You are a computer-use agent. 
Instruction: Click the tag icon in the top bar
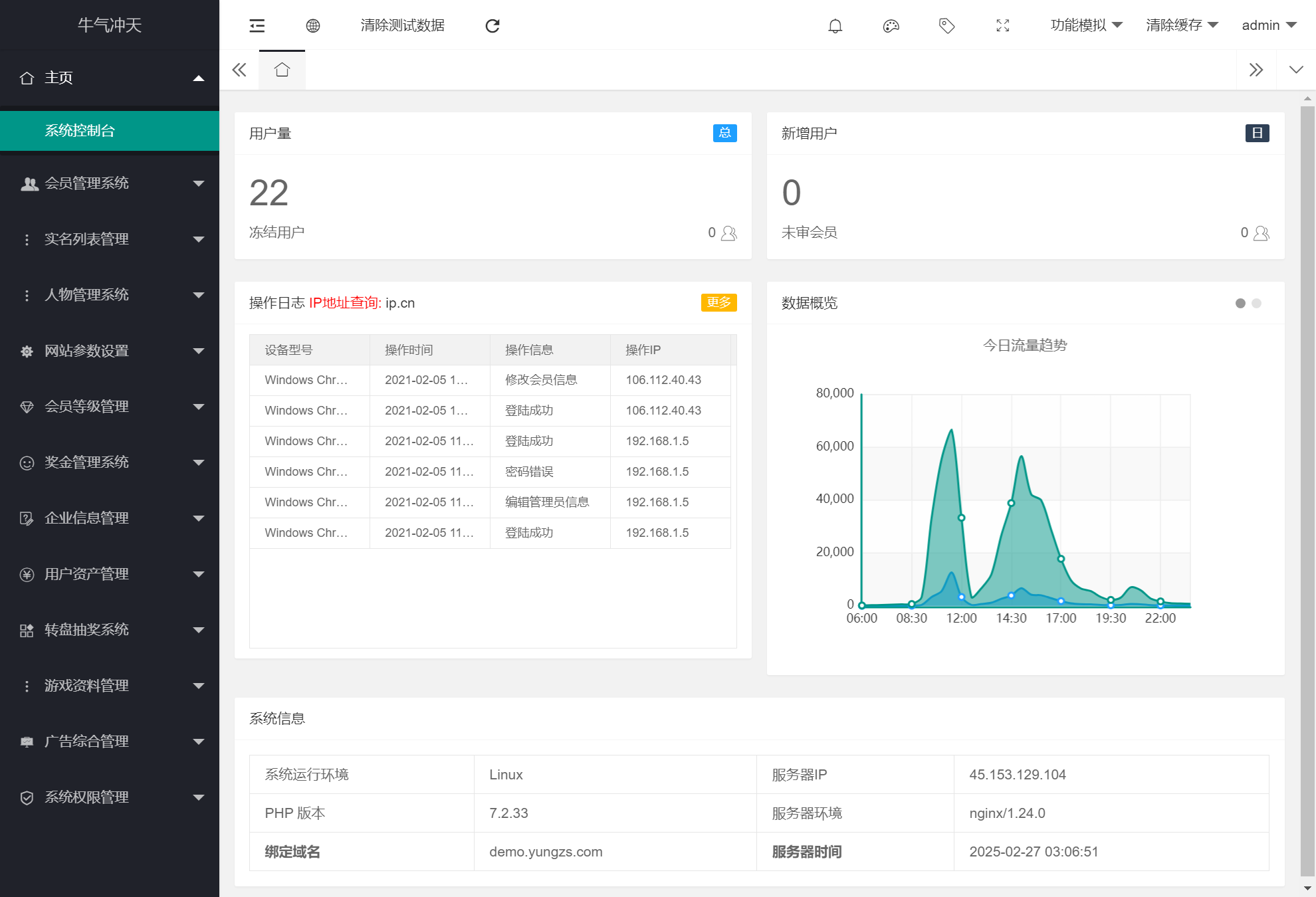[946, 25]
